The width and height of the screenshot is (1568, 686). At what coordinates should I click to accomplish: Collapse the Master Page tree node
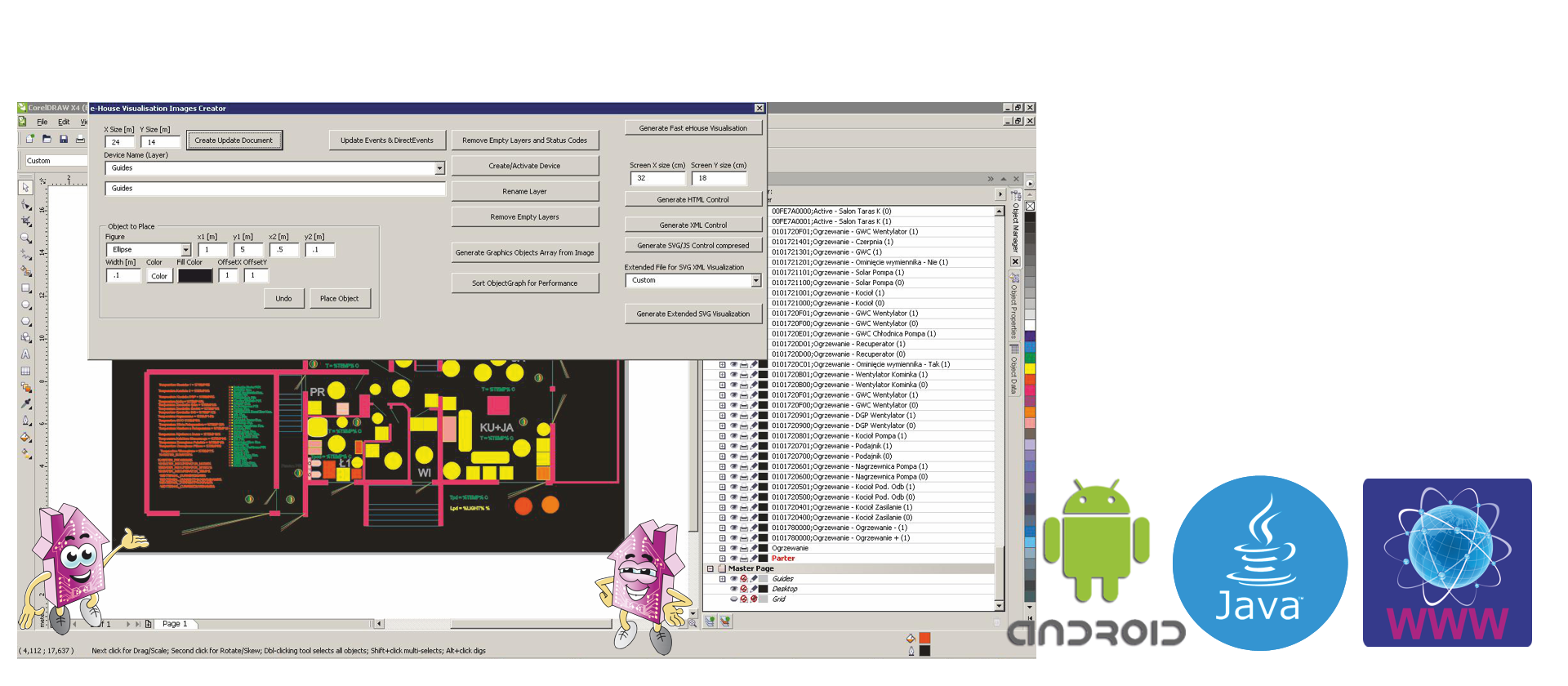(x=710, y=568)
